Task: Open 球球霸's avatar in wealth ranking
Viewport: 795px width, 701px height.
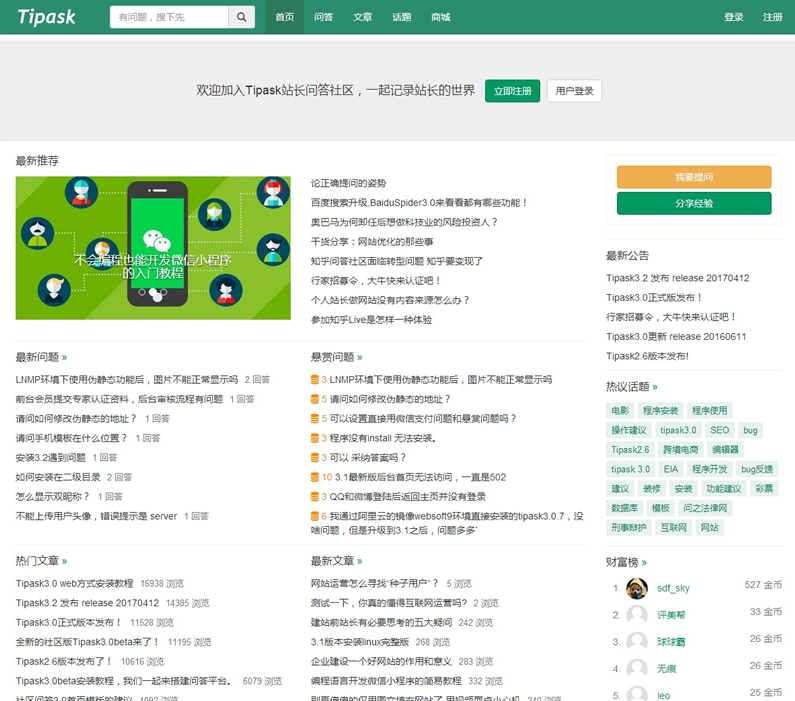Action: 637,642
